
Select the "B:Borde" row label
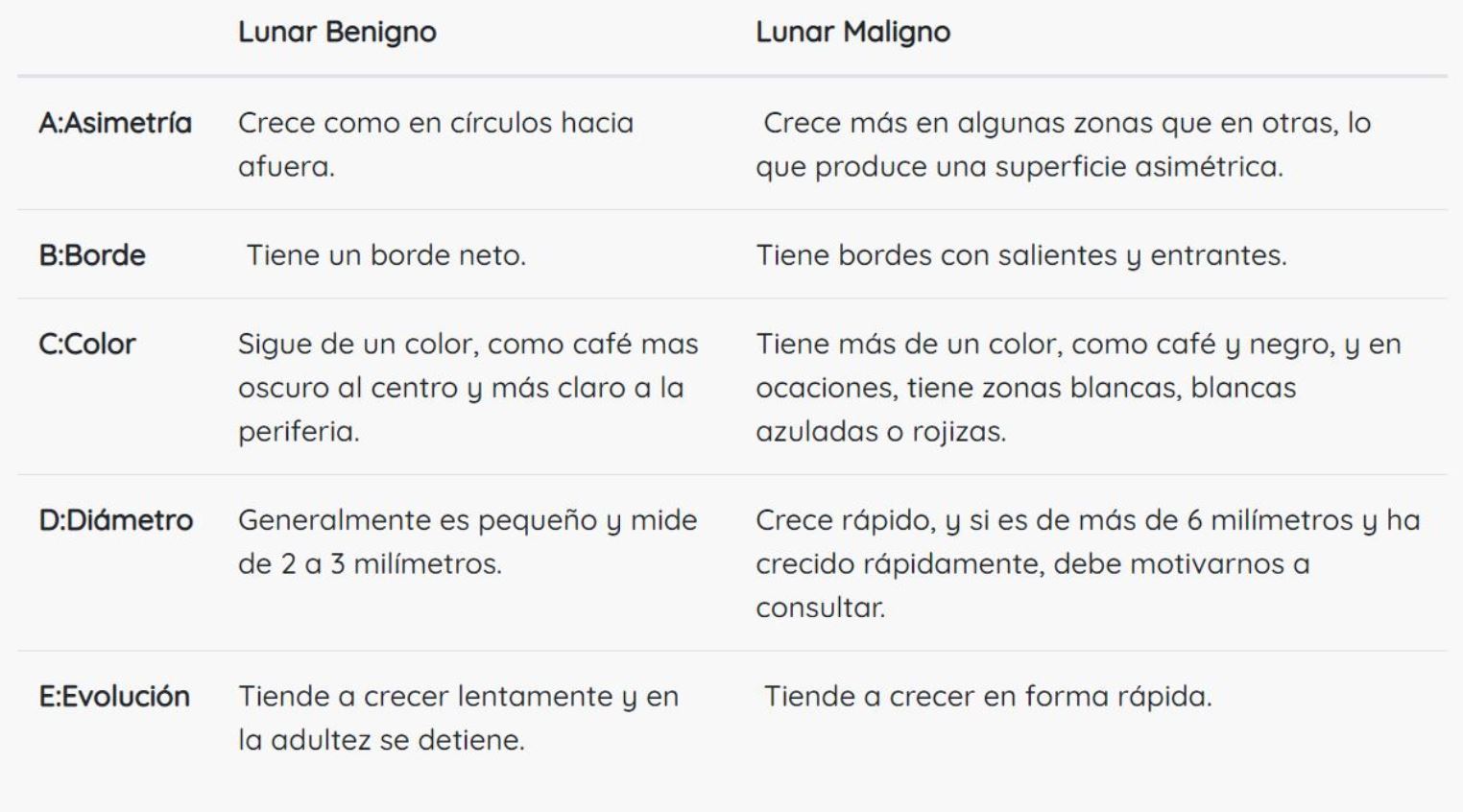pos(92,255)
